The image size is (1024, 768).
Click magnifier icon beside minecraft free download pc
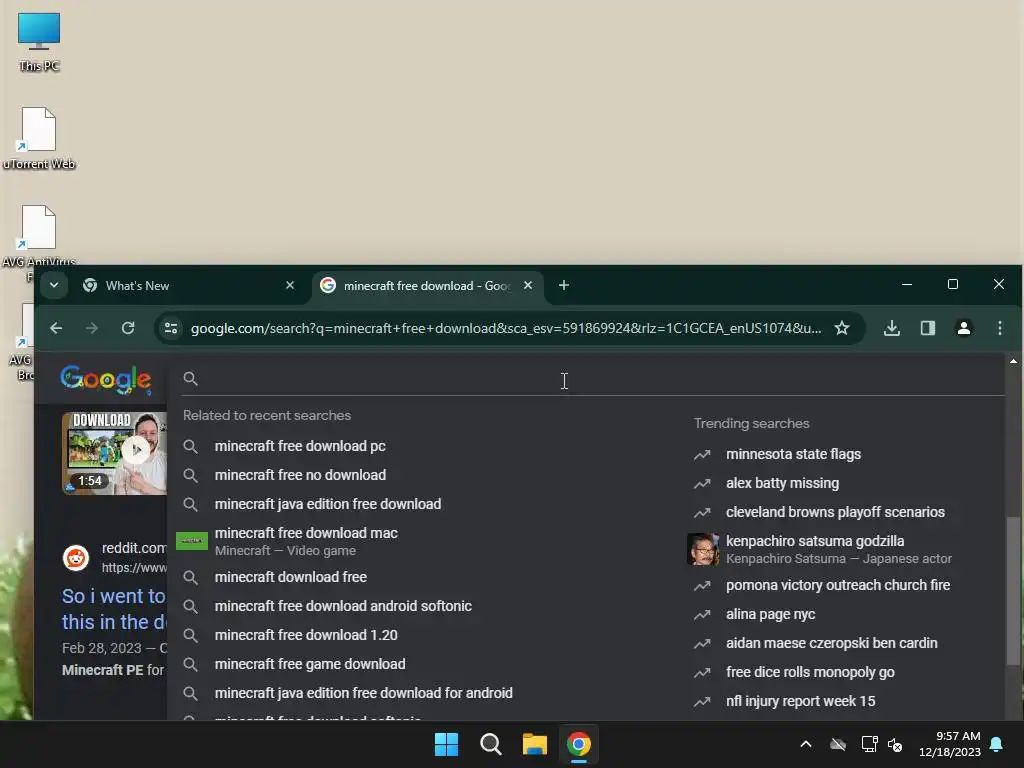point(190,446)
